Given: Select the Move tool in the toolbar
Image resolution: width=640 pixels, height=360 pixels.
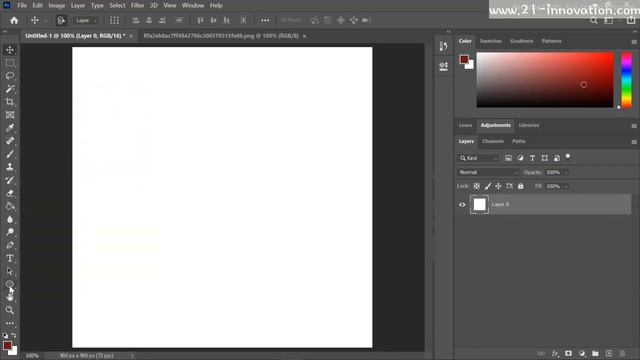Looking at the screenshot, I should (10, 50).
